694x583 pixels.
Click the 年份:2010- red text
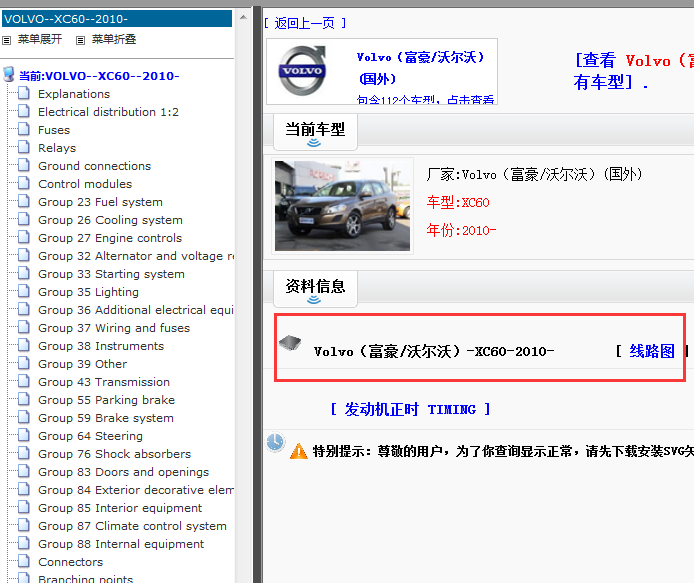(461, 230)
